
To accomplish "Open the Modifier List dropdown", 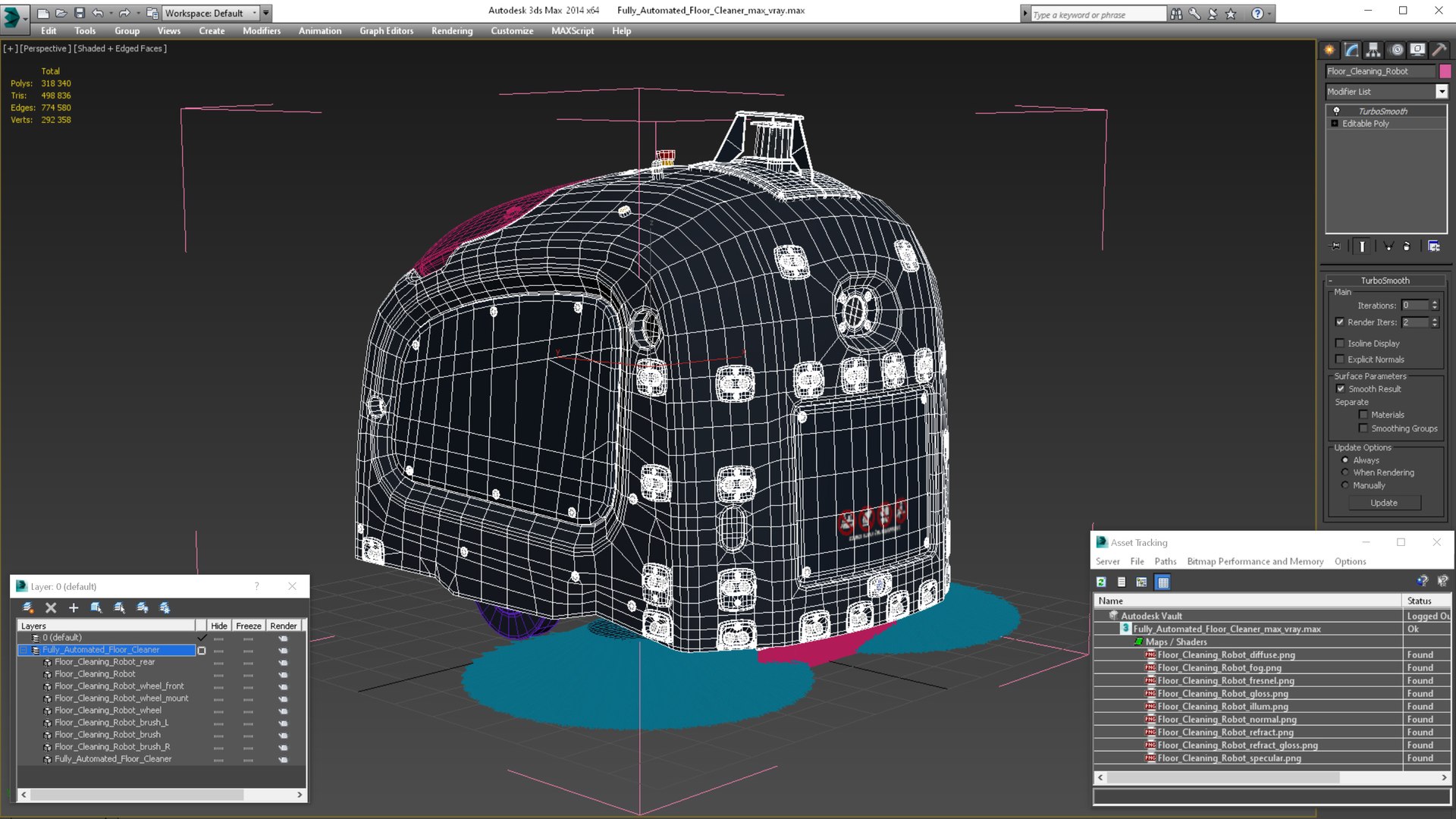I will pos(1442,91).
